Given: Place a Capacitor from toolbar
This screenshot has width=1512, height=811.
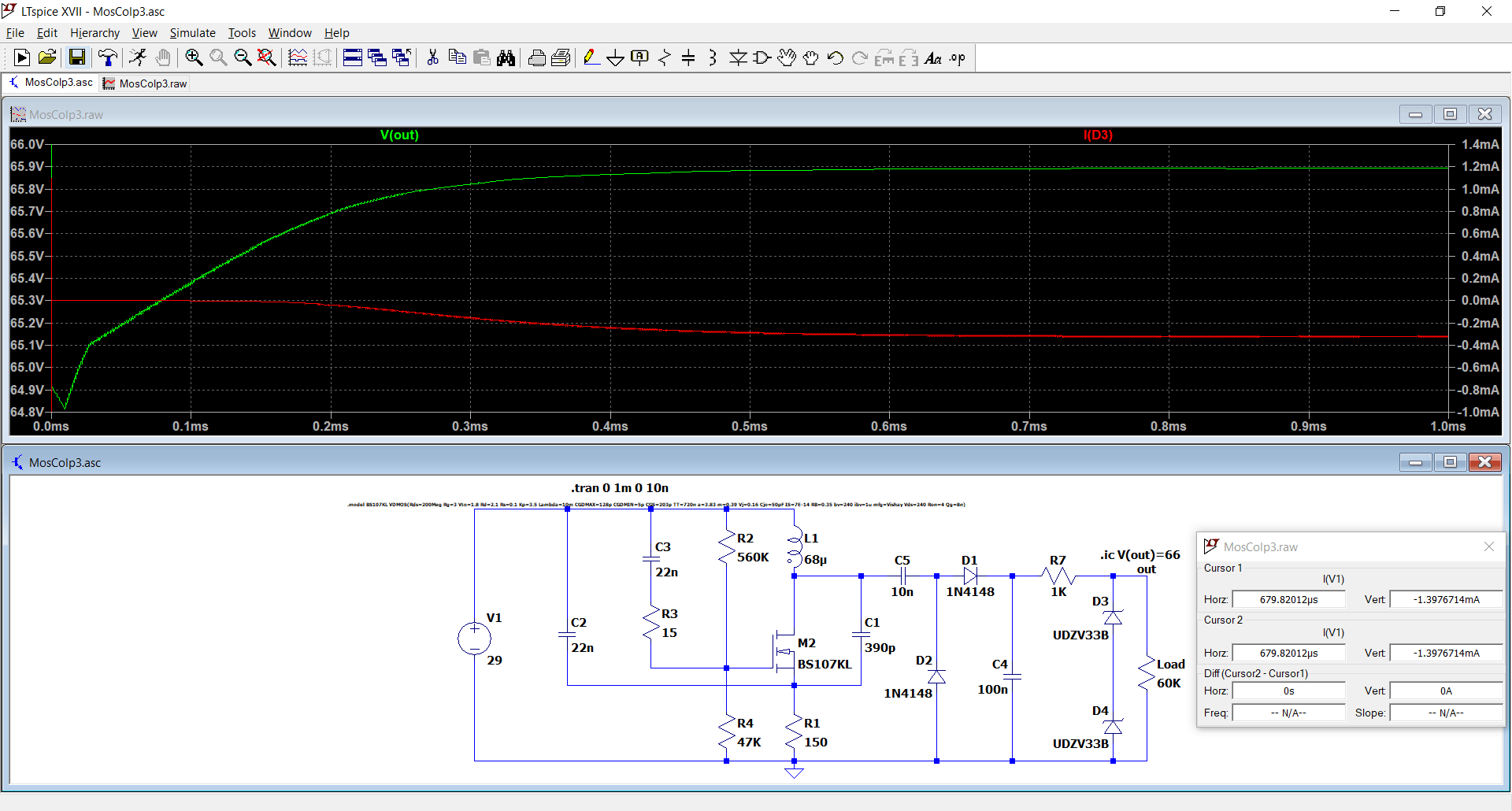Looking at the screenshot, I should (688, 57).
